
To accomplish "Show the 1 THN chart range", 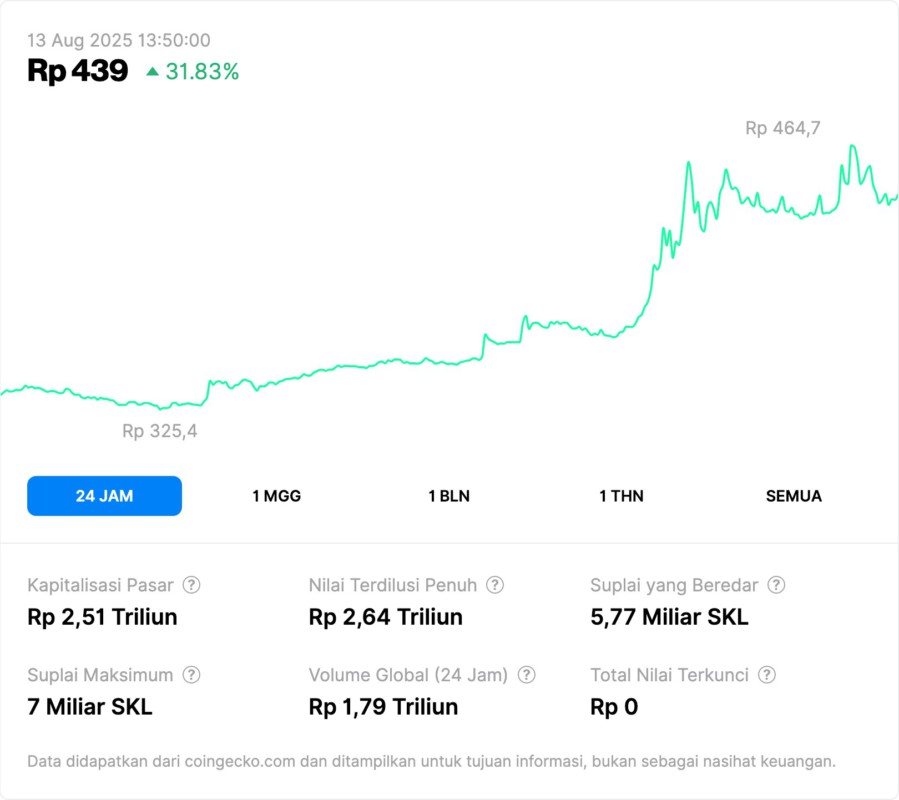I will pos(621,496).
